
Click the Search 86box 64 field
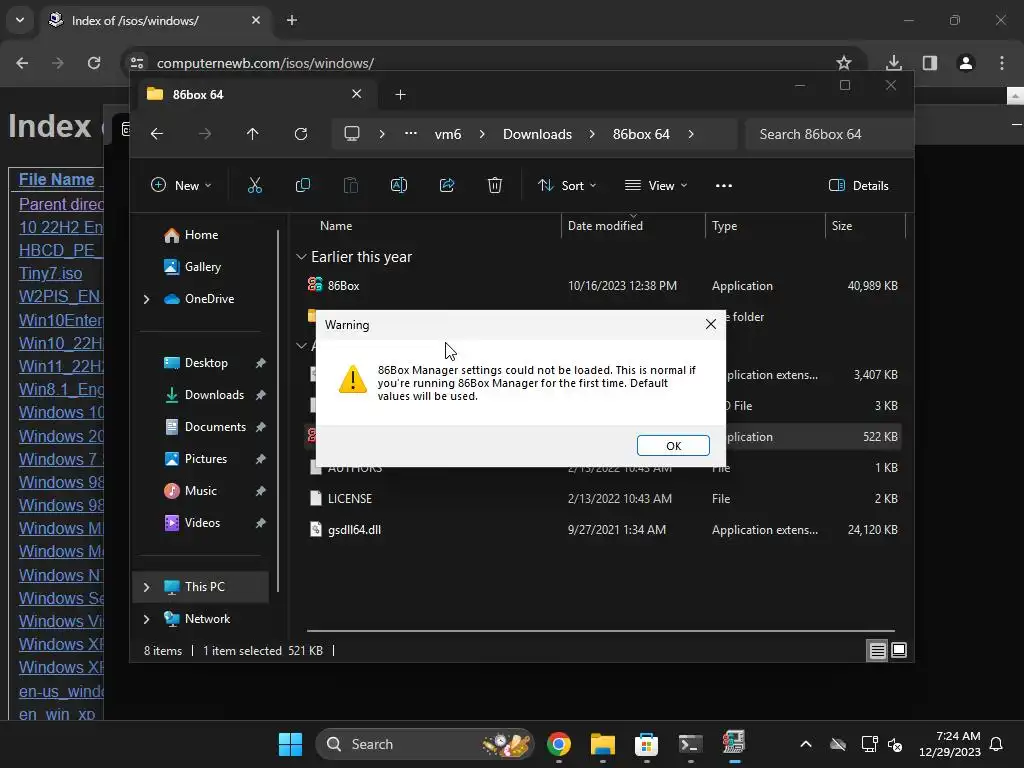pyautogui.click(x=828, y=134)
